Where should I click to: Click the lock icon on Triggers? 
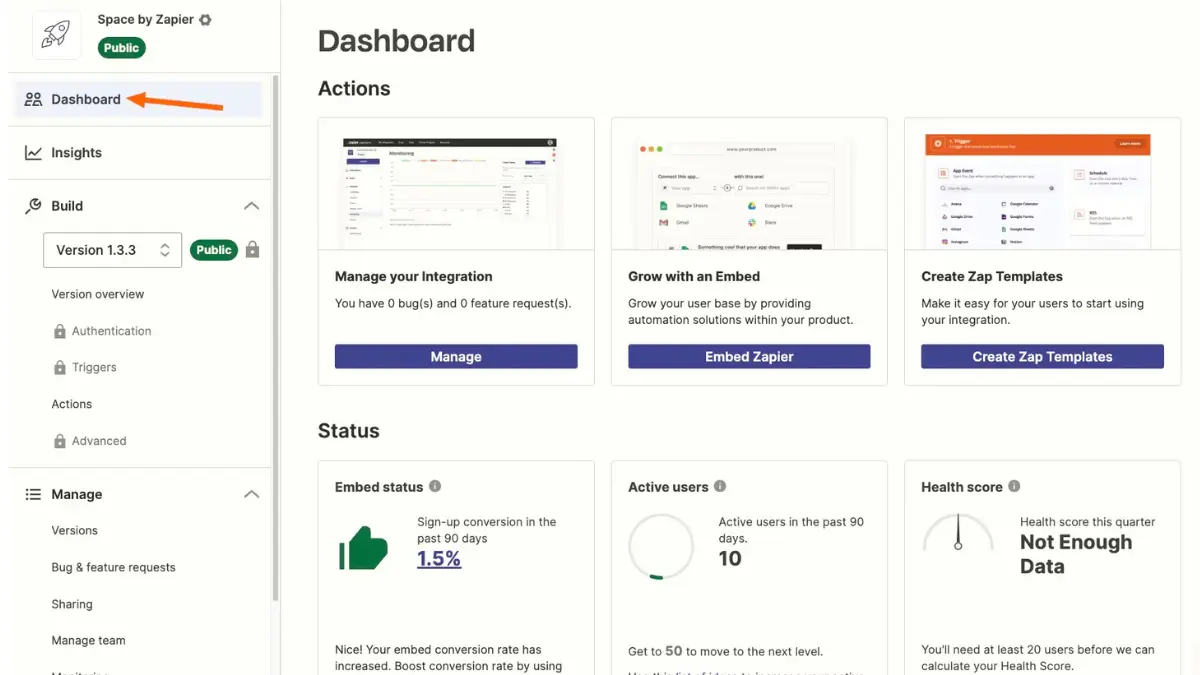(x=62, y=367)
